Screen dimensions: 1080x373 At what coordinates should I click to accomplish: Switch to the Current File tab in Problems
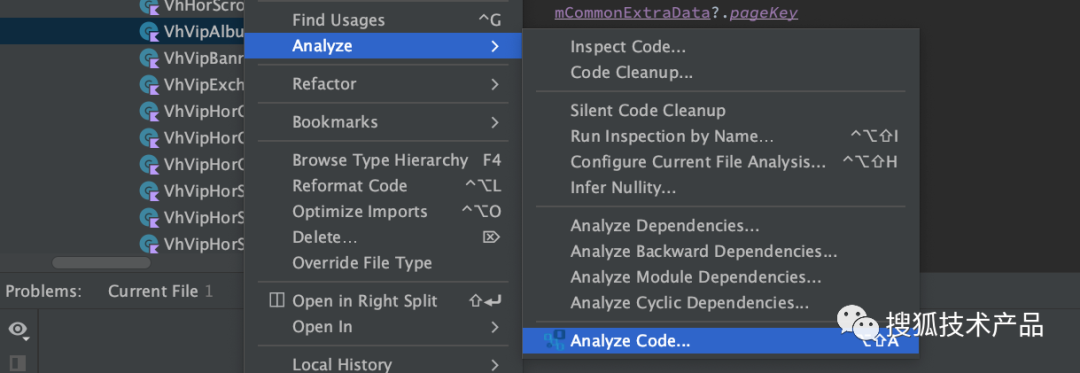pyautogui.click(x=160, y=292)
